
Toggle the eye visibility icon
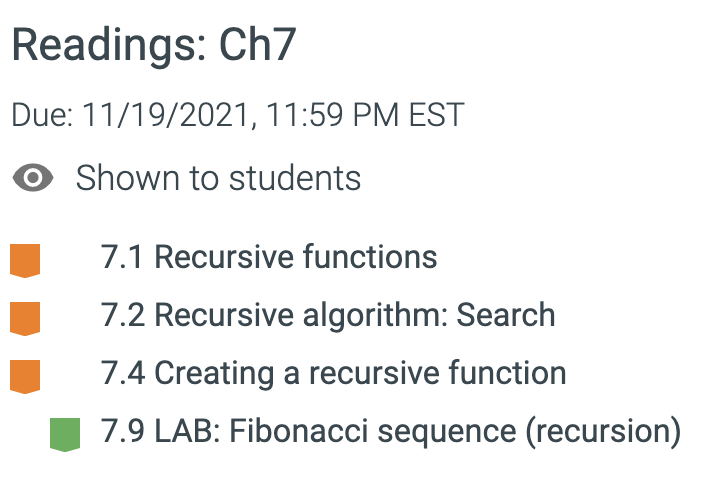[x=33, y=178]
